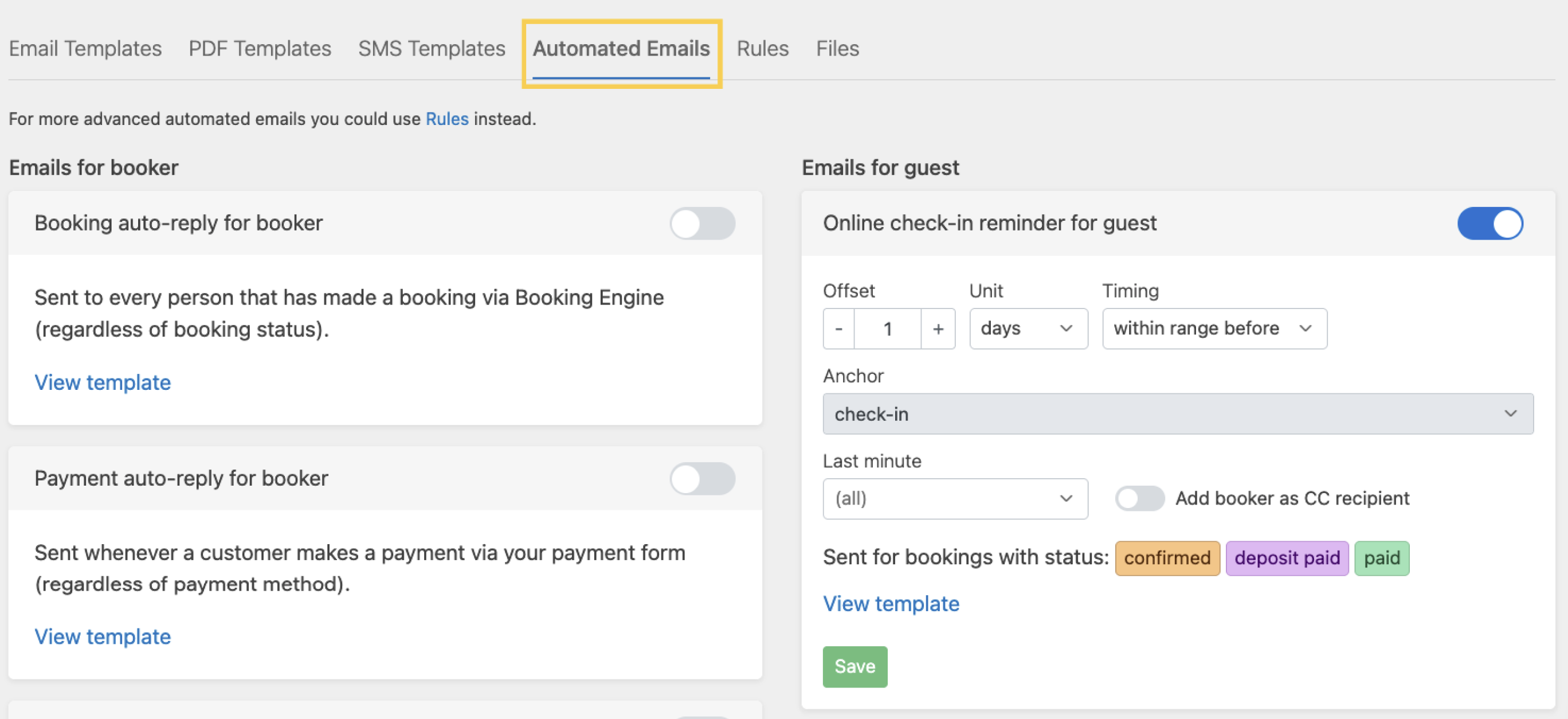
Task: Open the Unit days dropdown
Action: (1028, 329)
